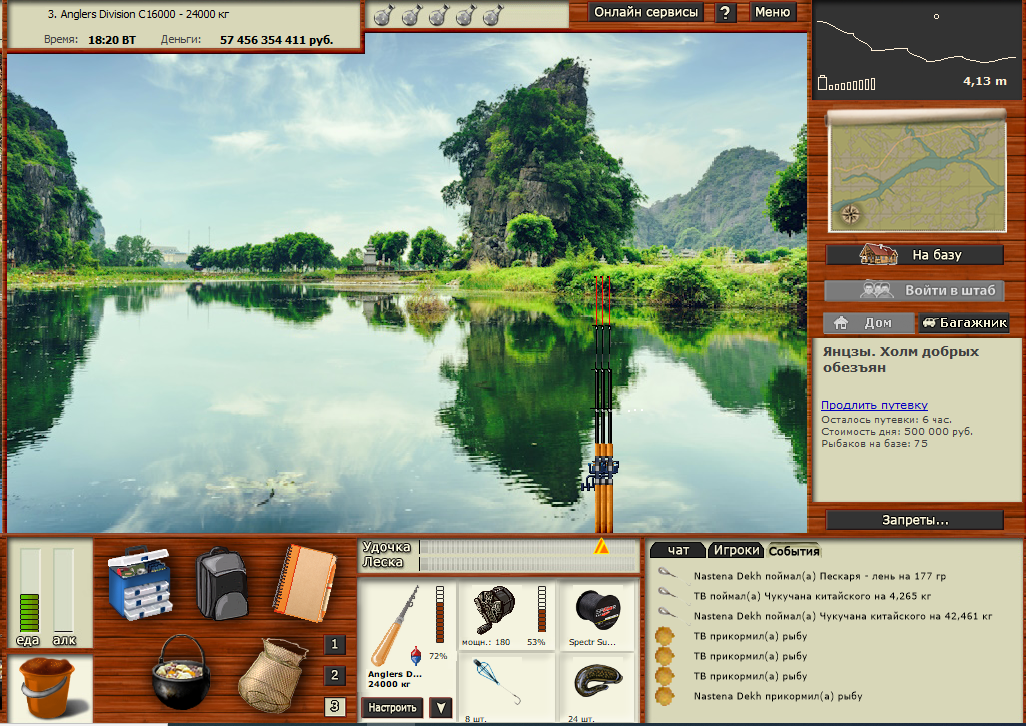The width and height of the screenshot is (1026, 726).
Task: Click the depth reading 4,13 m
Action: pyautogui.click(x=985, y=81)
